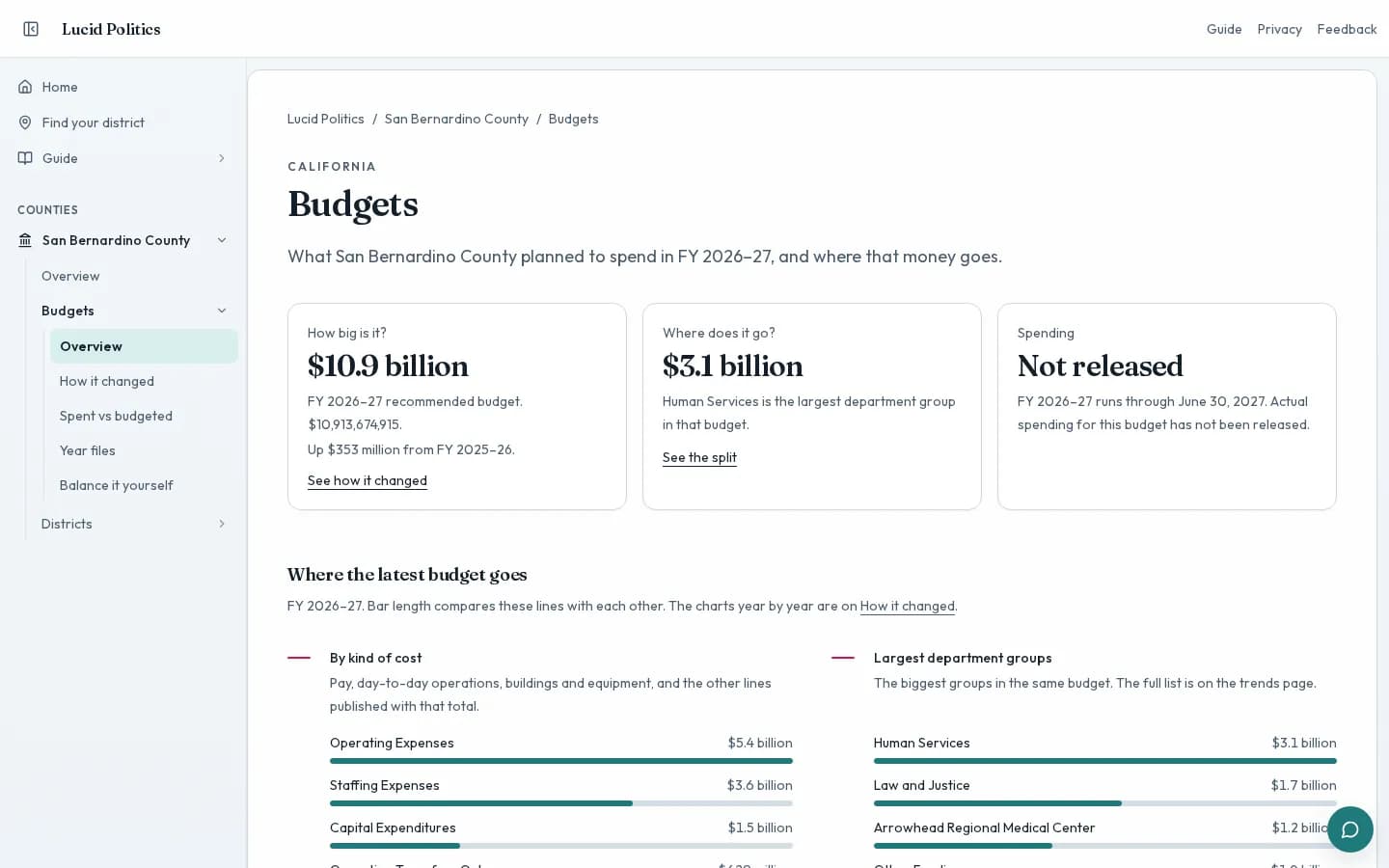Screen dimensions: 1389x868
Task: Expand the Districts chevron
Action: click(x=222, y=524)
